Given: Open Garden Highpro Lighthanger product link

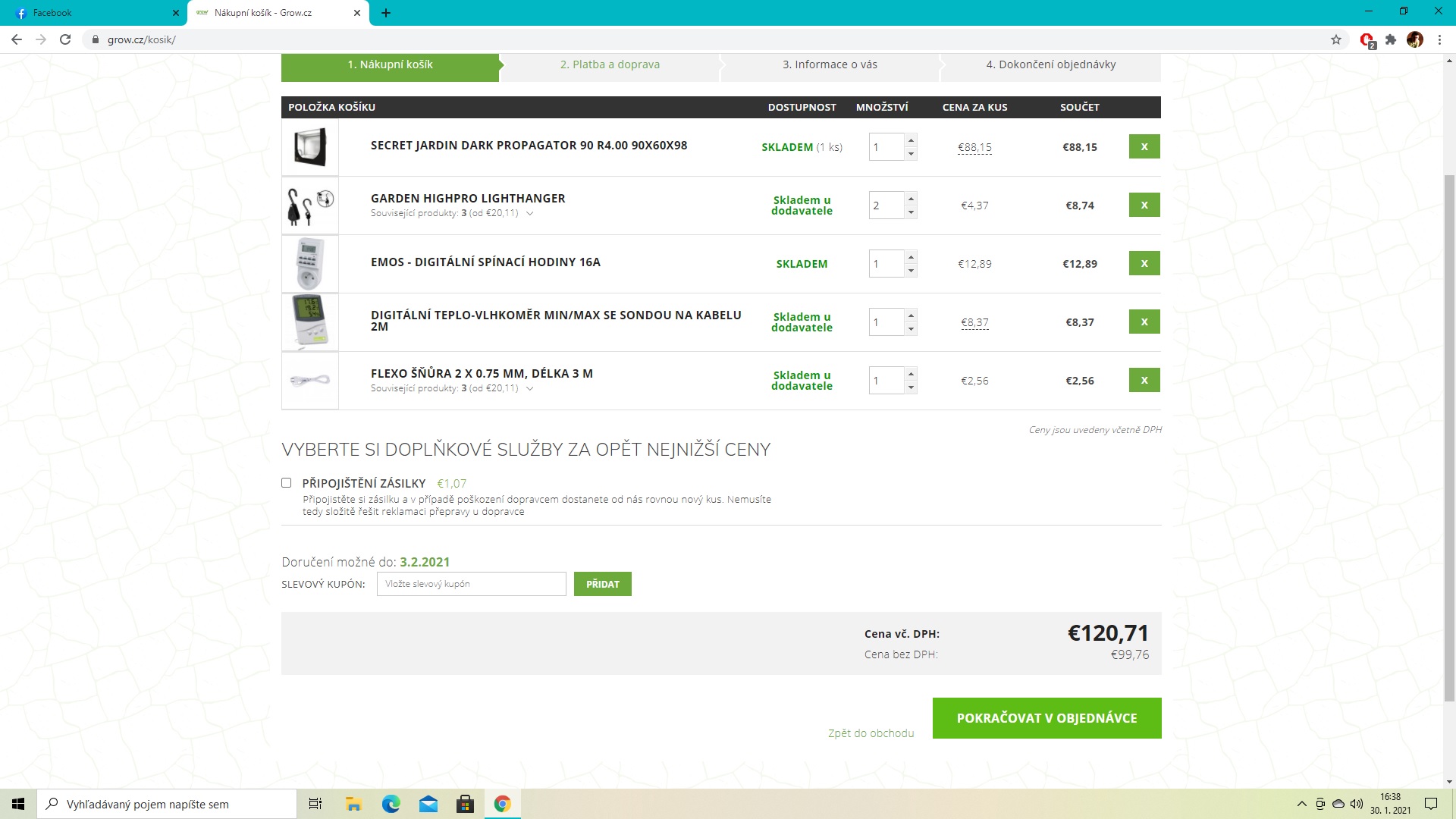Looking at the screenshot, I should tap(468, 198).
